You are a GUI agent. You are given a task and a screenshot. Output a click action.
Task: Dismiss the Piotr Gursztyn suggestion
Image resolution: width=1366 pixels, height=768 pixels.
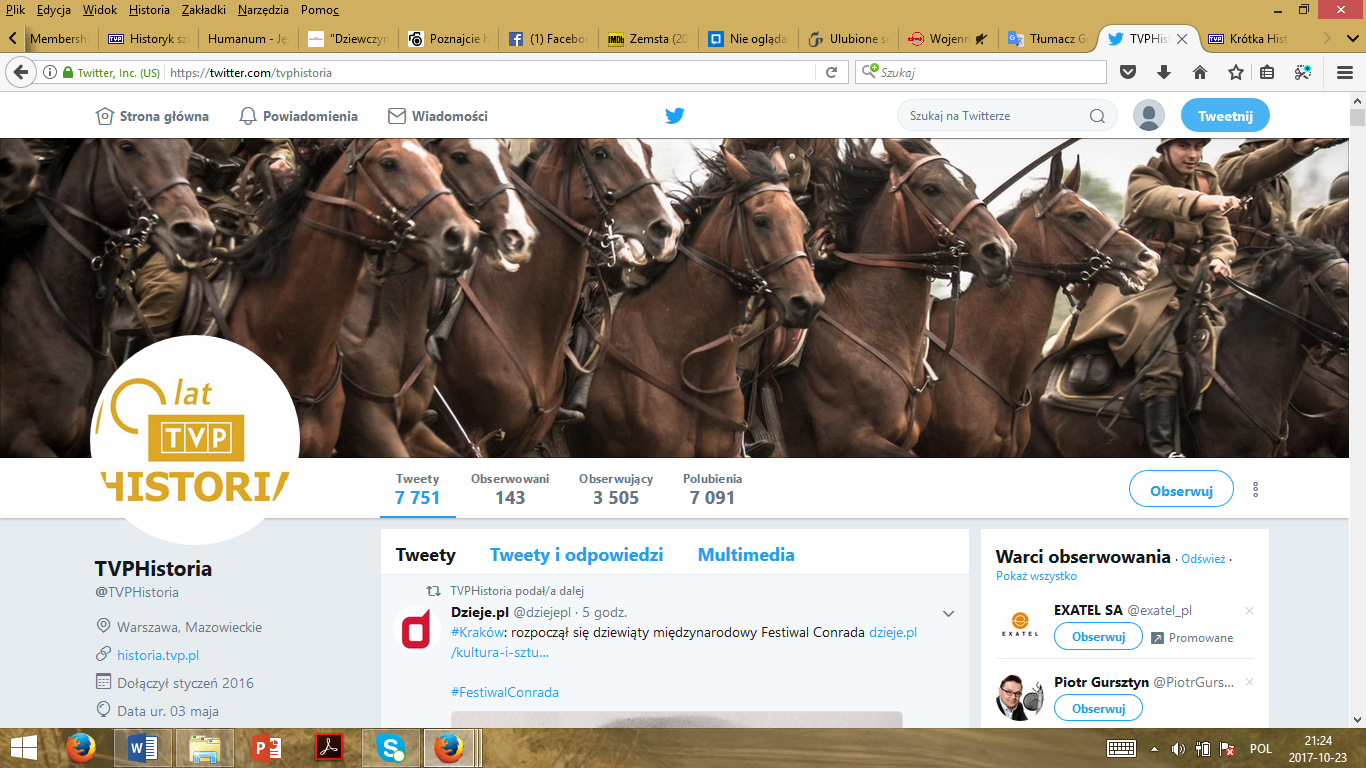click(1249, 682)
